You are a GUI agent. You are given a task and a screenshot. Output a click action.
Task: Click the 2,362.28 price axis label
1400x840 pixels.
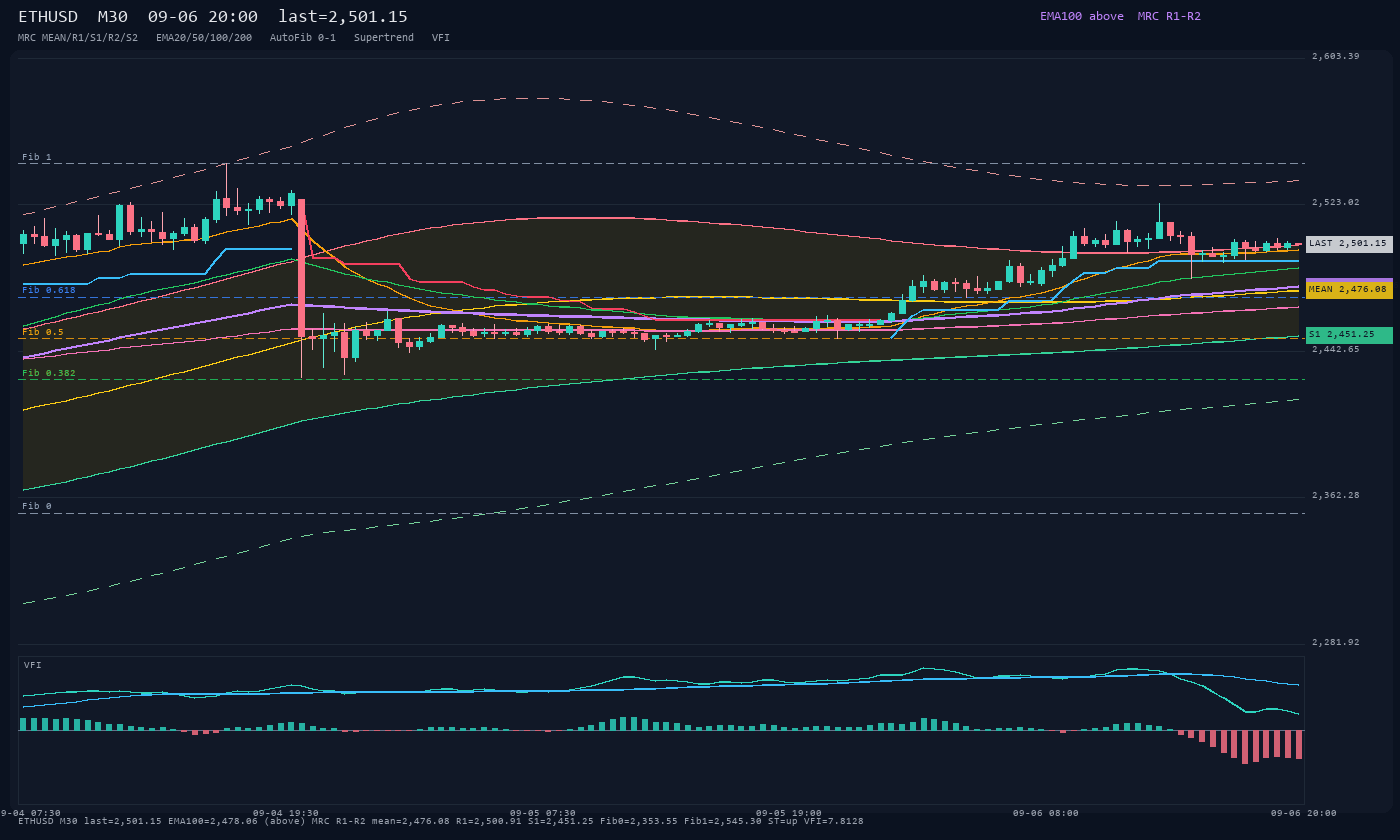[1336, 495]
